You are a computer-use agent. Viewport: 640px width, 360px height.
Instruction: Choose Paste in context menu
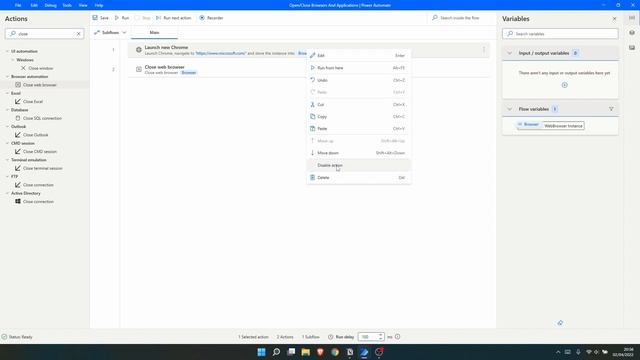pos(359,129)
